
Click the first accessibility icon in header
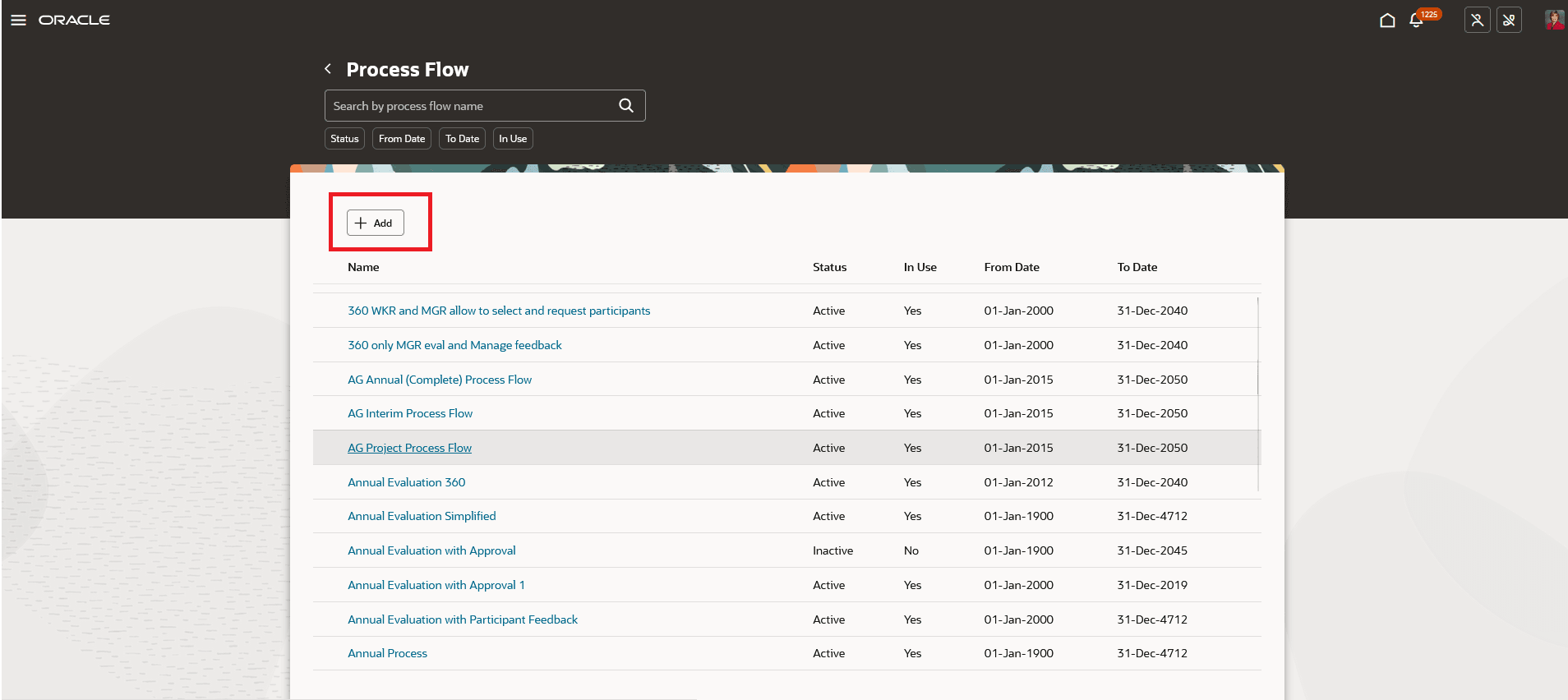(1477, 20)
